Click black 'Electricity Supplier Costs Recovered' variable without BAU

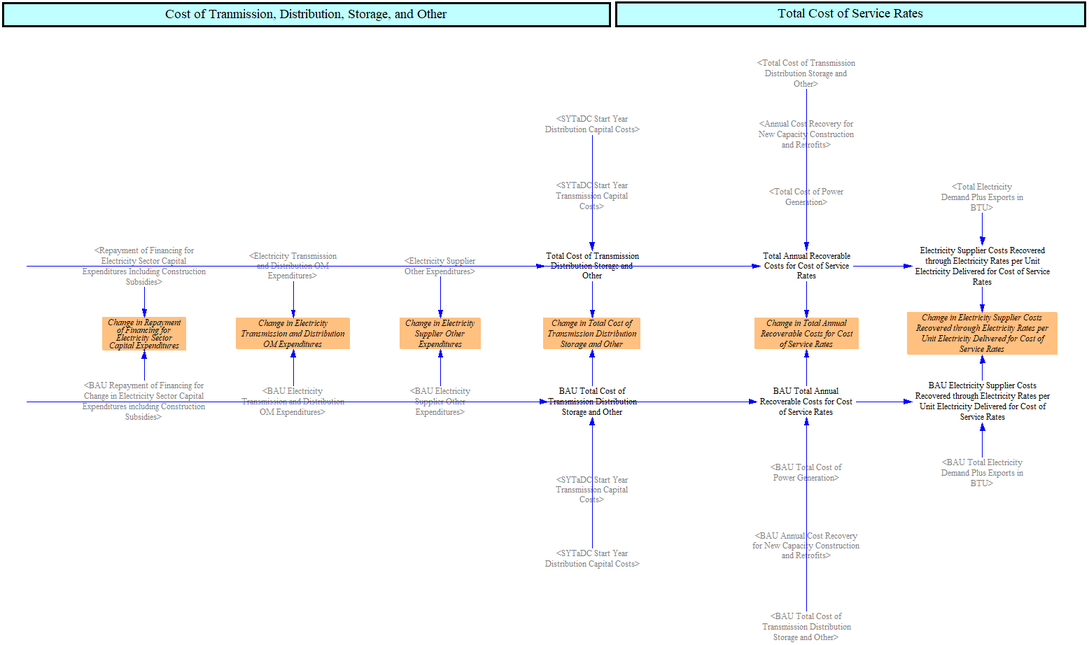982,266
